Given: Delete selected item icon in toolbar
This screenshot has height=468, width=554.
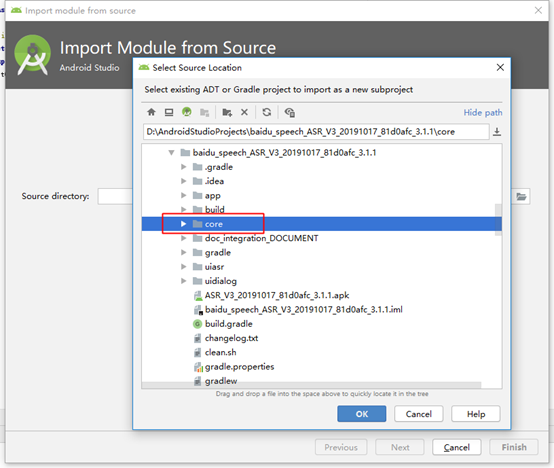Looking at the screenshot, I should click(244, 112).
